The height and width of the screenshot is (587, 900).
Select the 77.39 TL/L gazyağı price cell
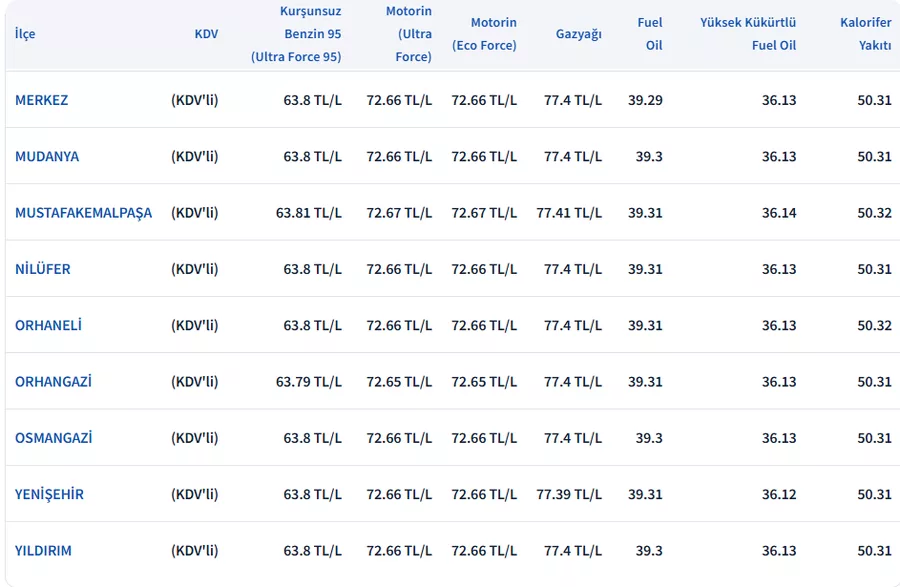click(569, 494)
